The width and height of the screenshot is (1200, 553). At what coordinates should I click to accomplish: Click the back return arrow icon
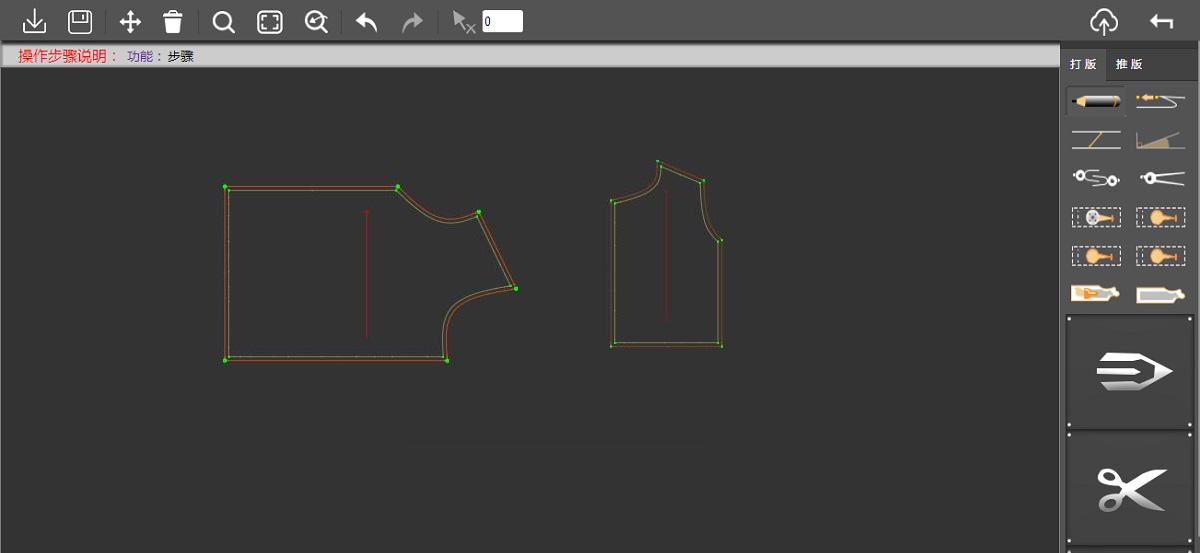1161,21
